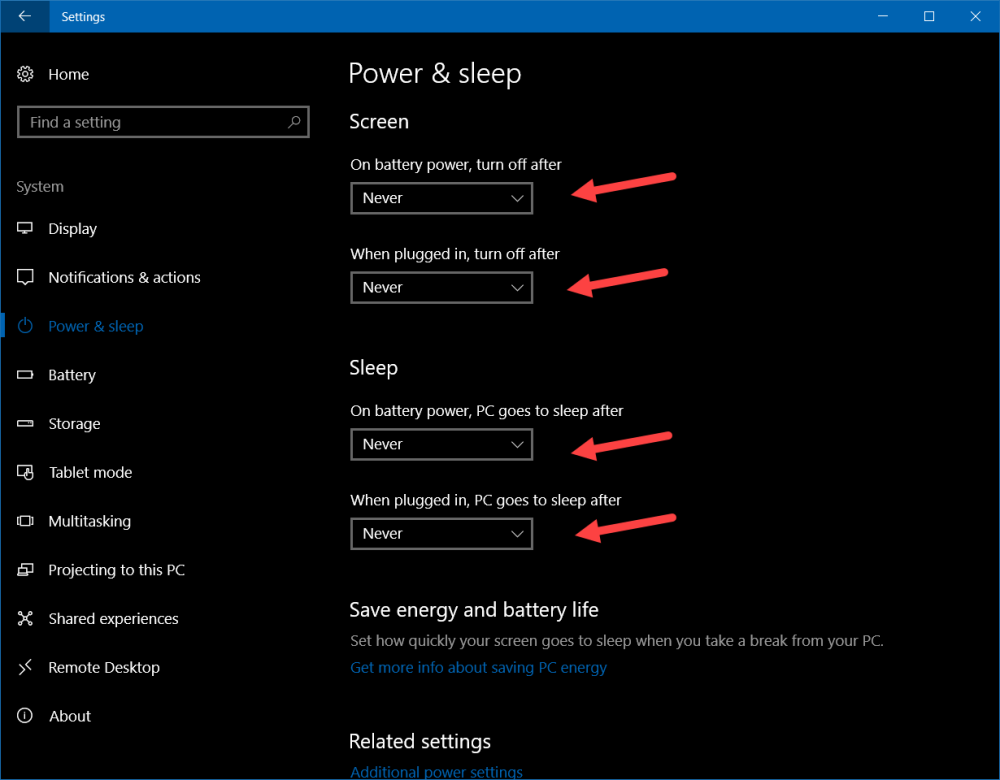Image resolution: width=1000 pixels, height=780 pixels.
Task: Go to Display settings
Action: 73,228
